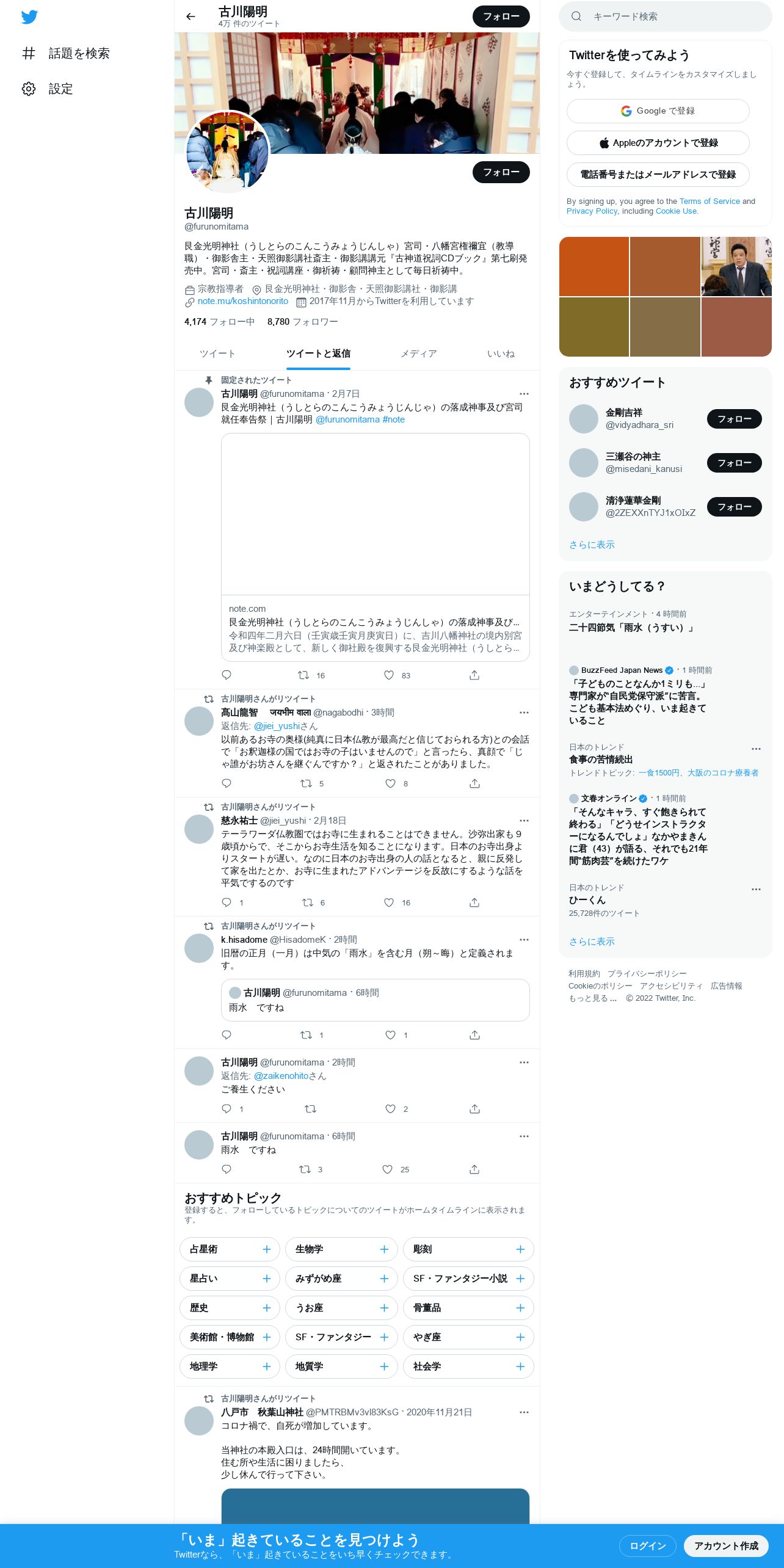Open the Terms of Service link

point(710,201)
